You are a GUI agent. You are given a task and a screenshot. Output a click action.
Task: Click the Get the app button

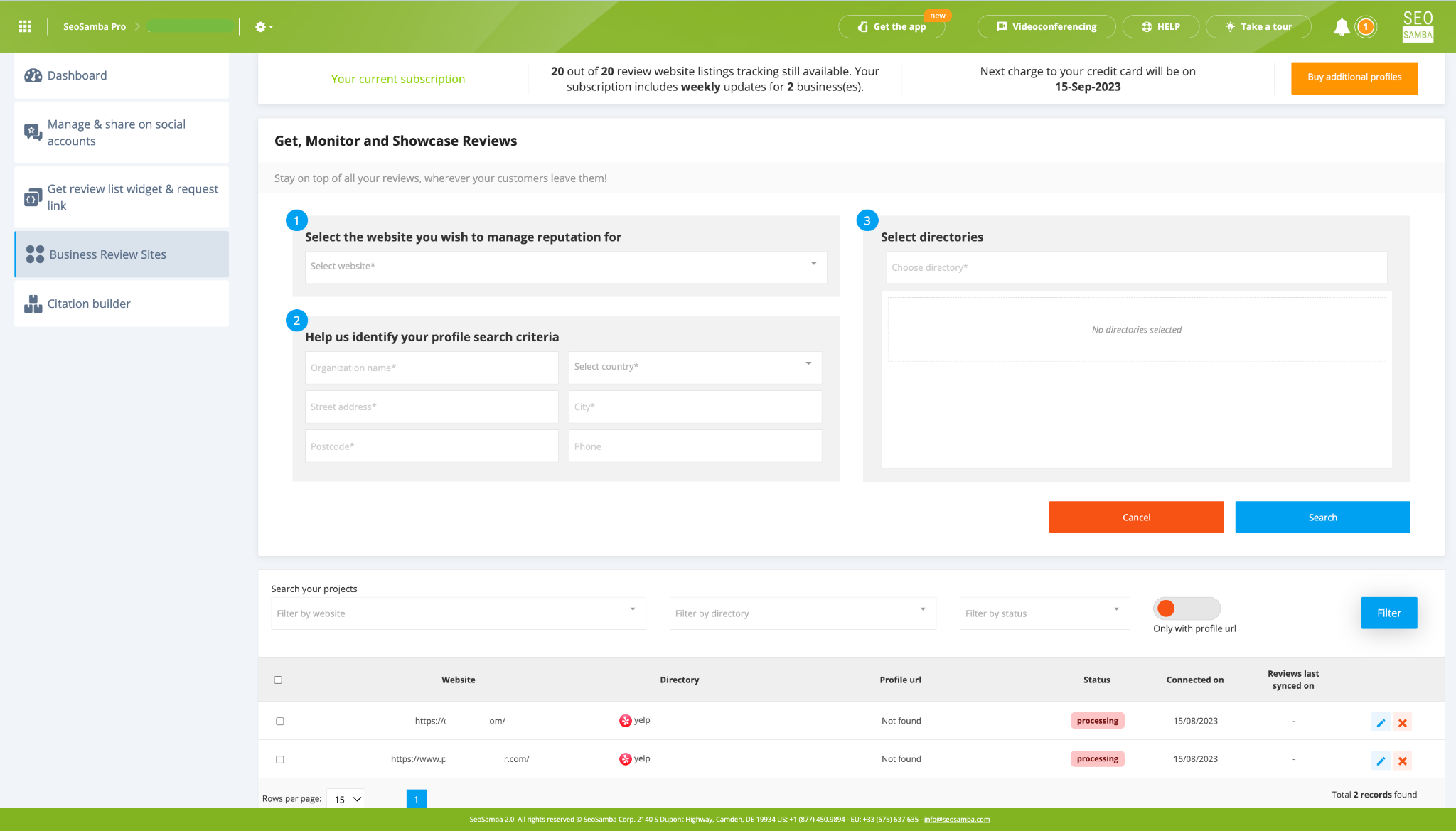[x=892, y=26]
